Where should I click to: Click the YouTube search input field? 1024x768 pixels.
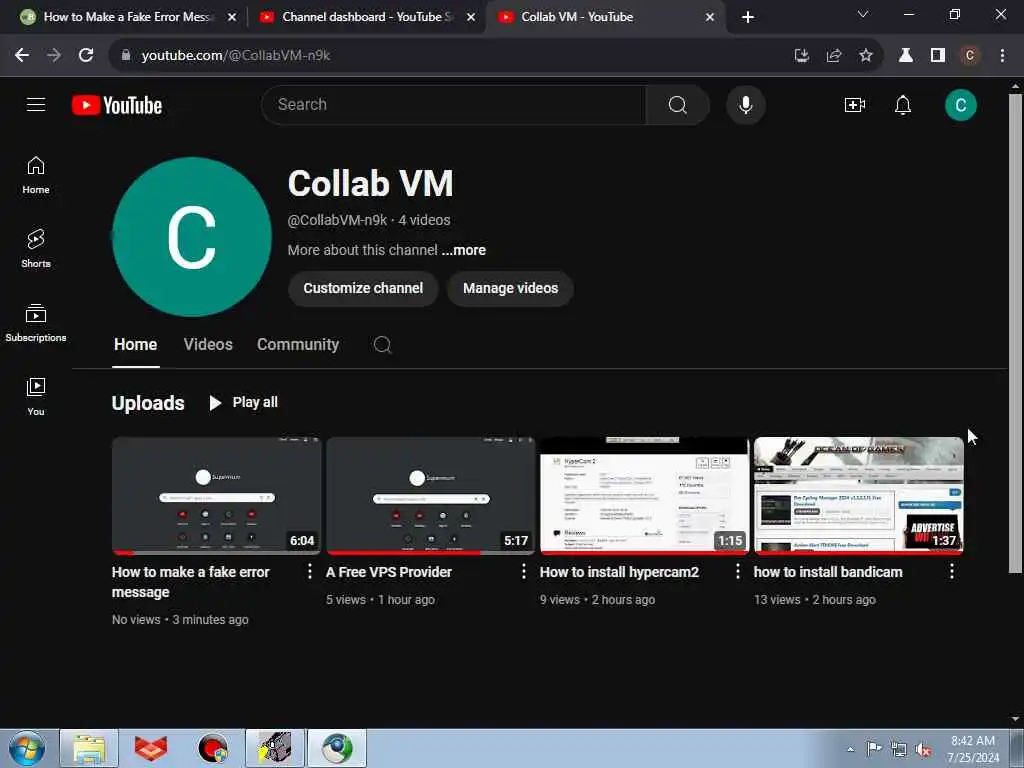pyautogui.click(x=454, y=104)
